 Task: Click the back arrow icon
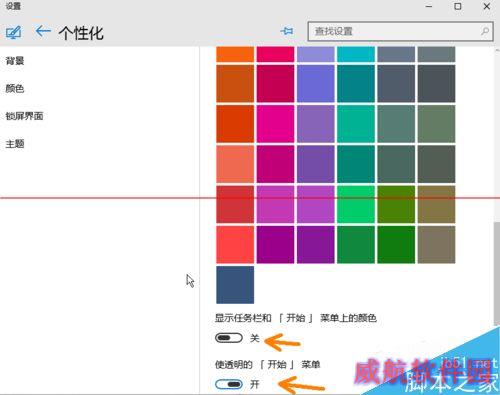pyautogui.click(x=43, y=32)
